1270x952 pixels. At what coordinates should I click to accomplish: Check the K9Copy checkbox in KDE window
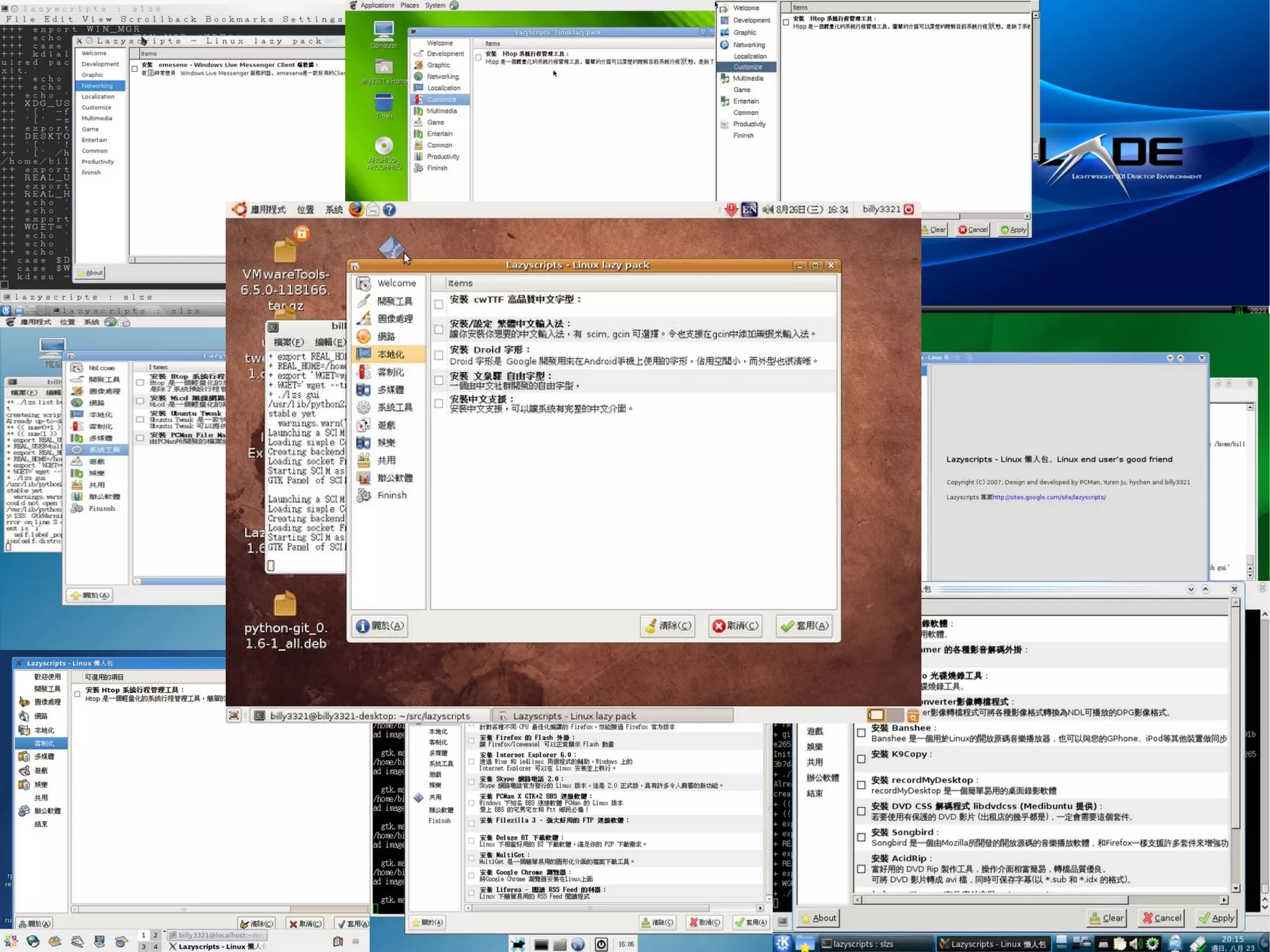click(x=861, y=758)
